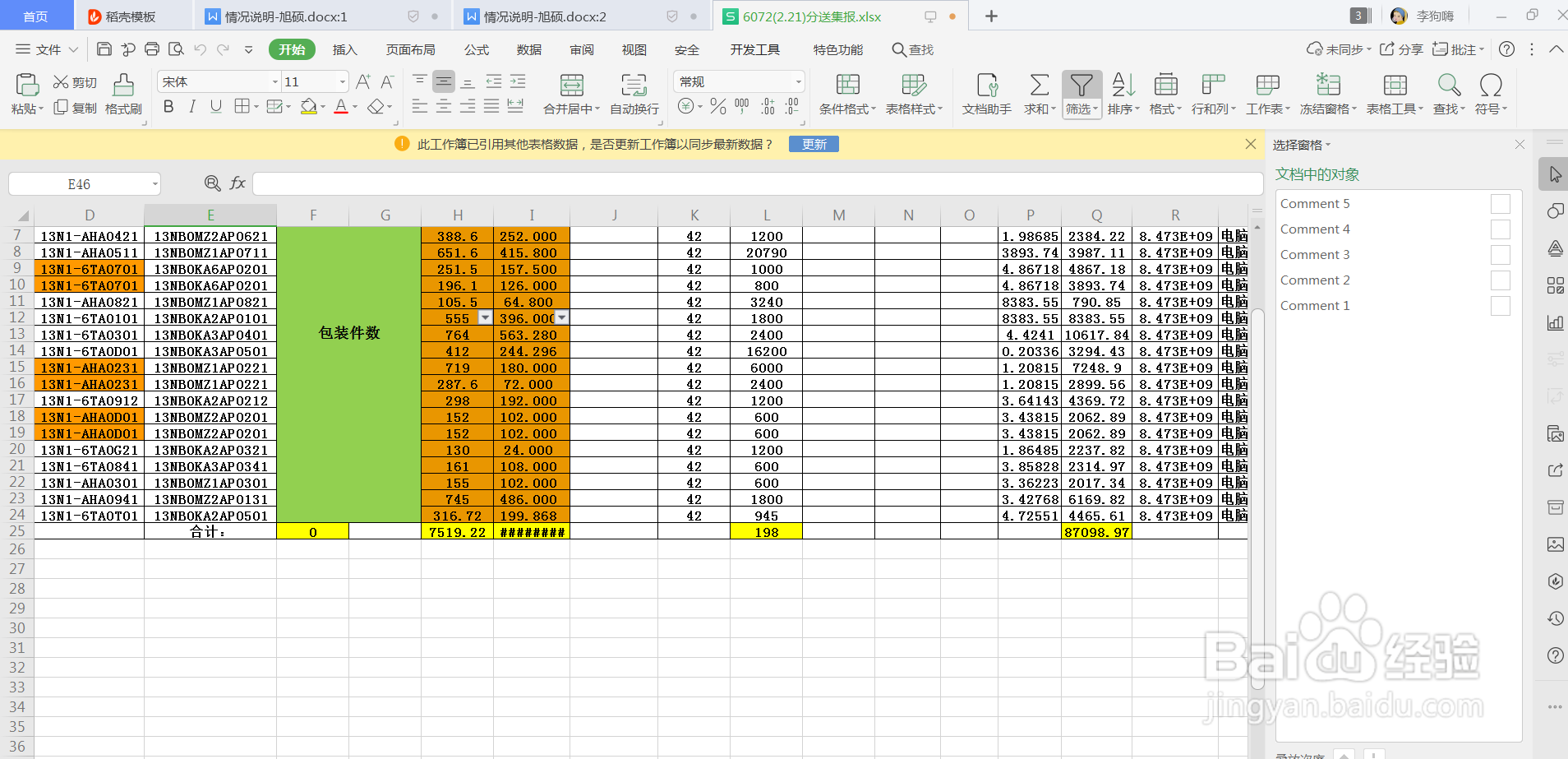Click the Table Tools (表格工具) icon

[1395, 85]
